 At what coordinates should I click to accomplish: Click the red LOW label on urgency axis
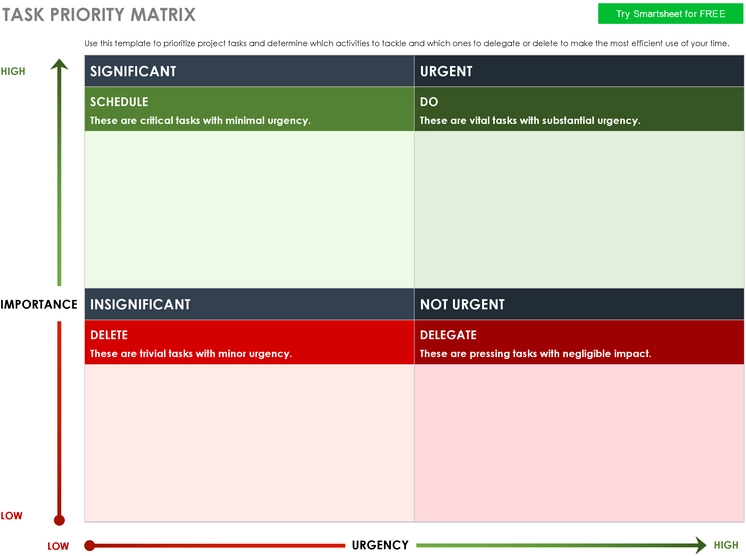pyautogui.click(x=58, y=546)
